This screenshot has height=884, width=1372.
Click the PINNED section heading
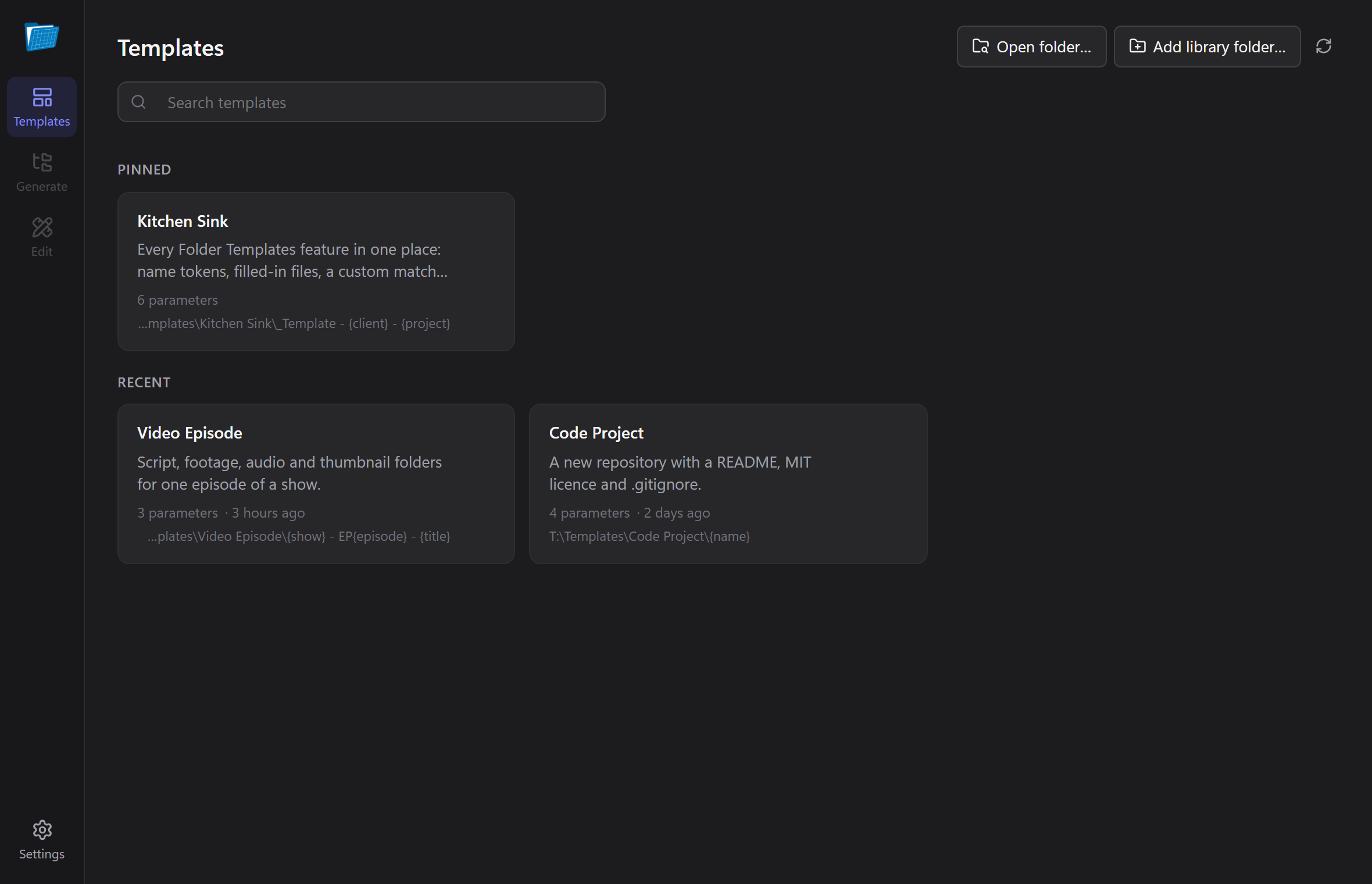click(x=144, y=170)
